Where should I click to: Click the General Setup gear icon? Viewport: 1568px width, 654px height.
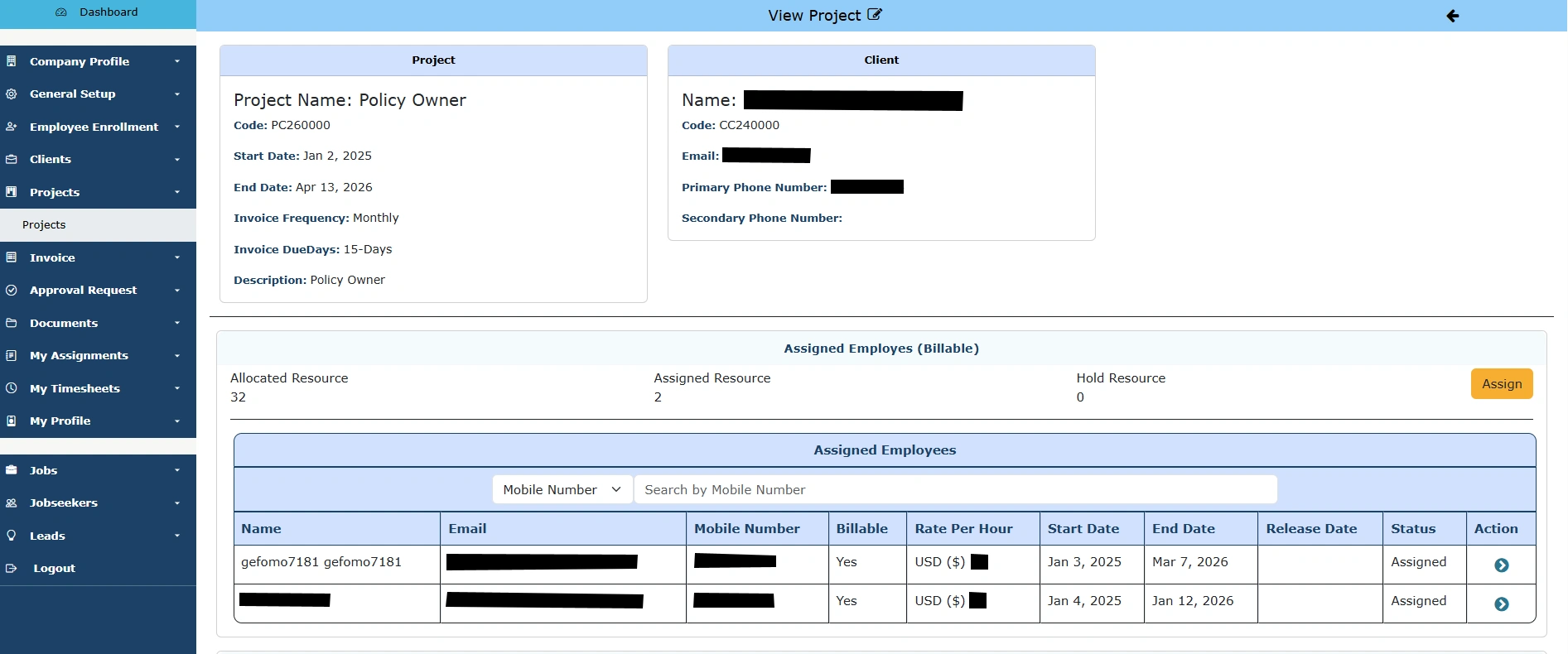click(12, 94)
